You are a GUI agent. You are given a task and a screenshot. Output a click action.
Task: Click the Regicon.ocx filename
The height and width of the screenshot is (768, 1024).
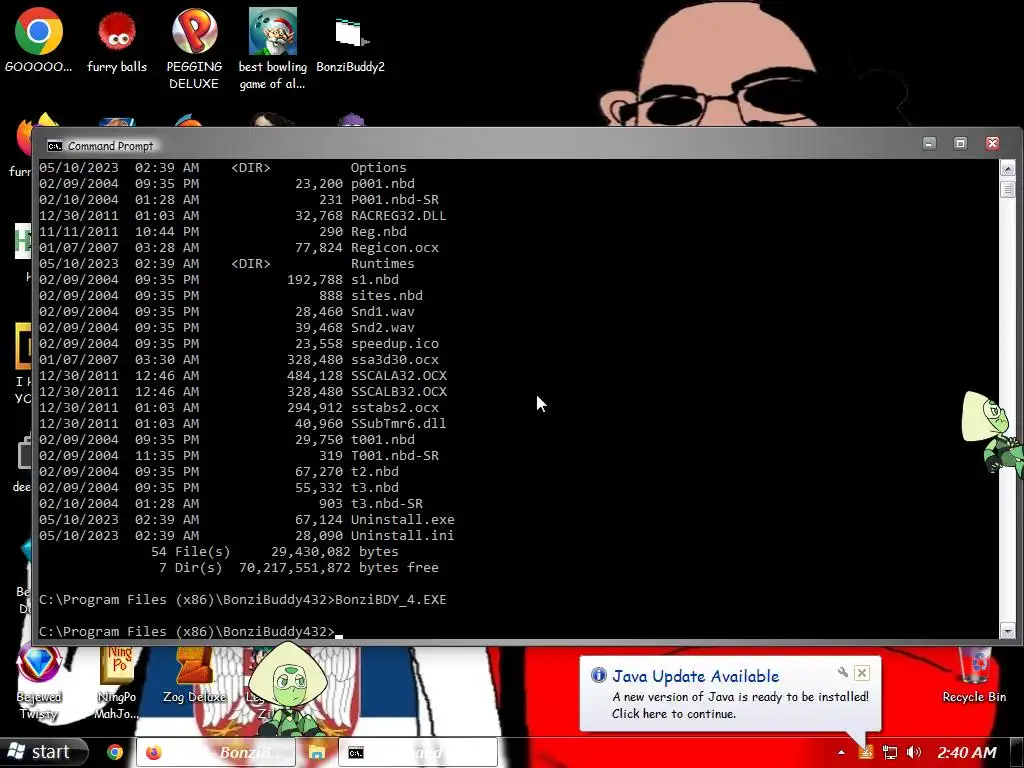394,248
